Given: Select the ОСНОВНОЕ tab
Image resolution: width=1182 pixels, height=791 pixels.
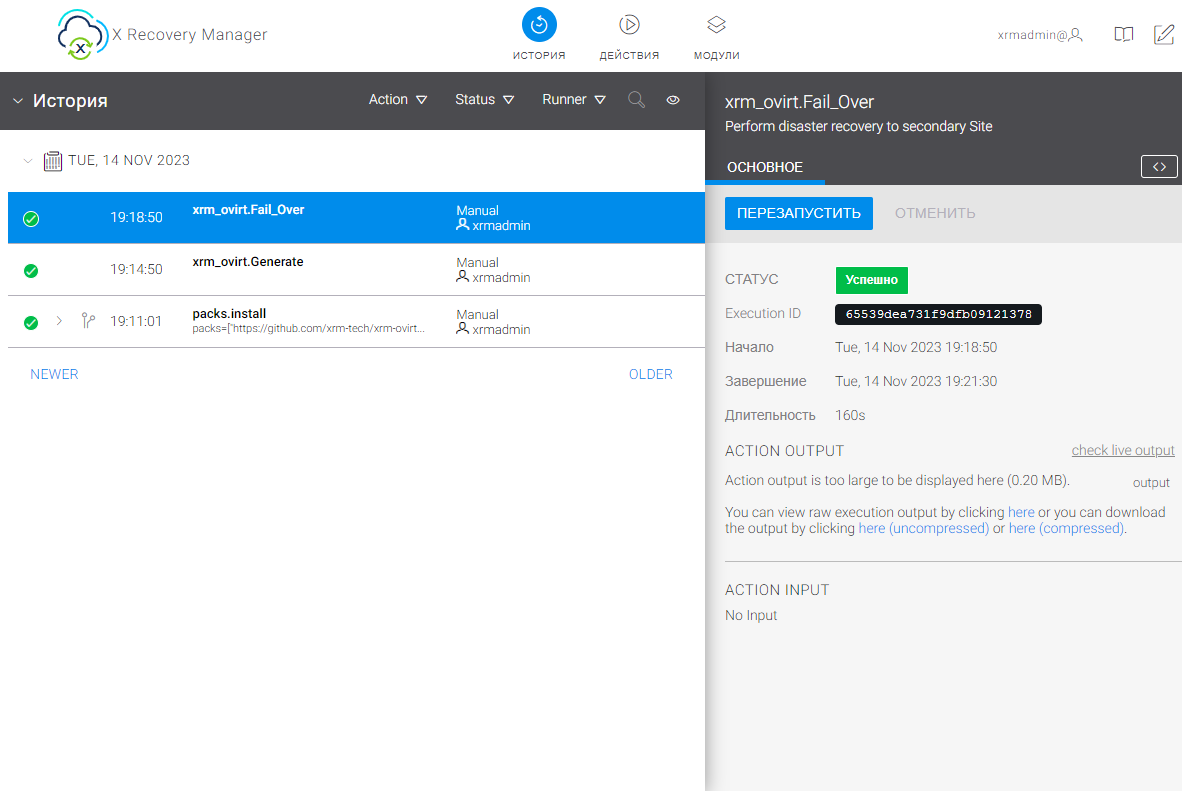Looking at the screenshot, I should point(764,167).
